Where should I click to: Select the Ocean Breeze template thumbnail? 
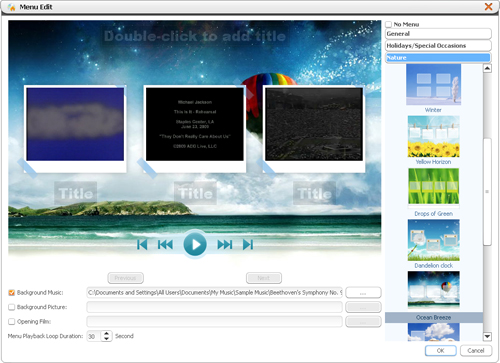point(433,289)
